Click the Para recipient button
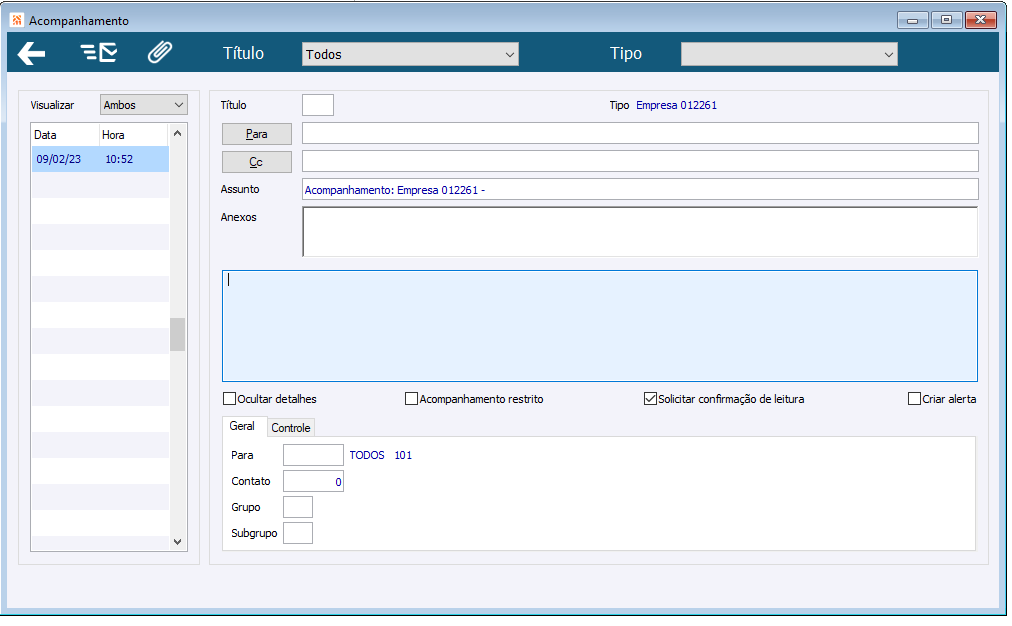The height and width of the screenshot is (626, 1012). point(257,134)
